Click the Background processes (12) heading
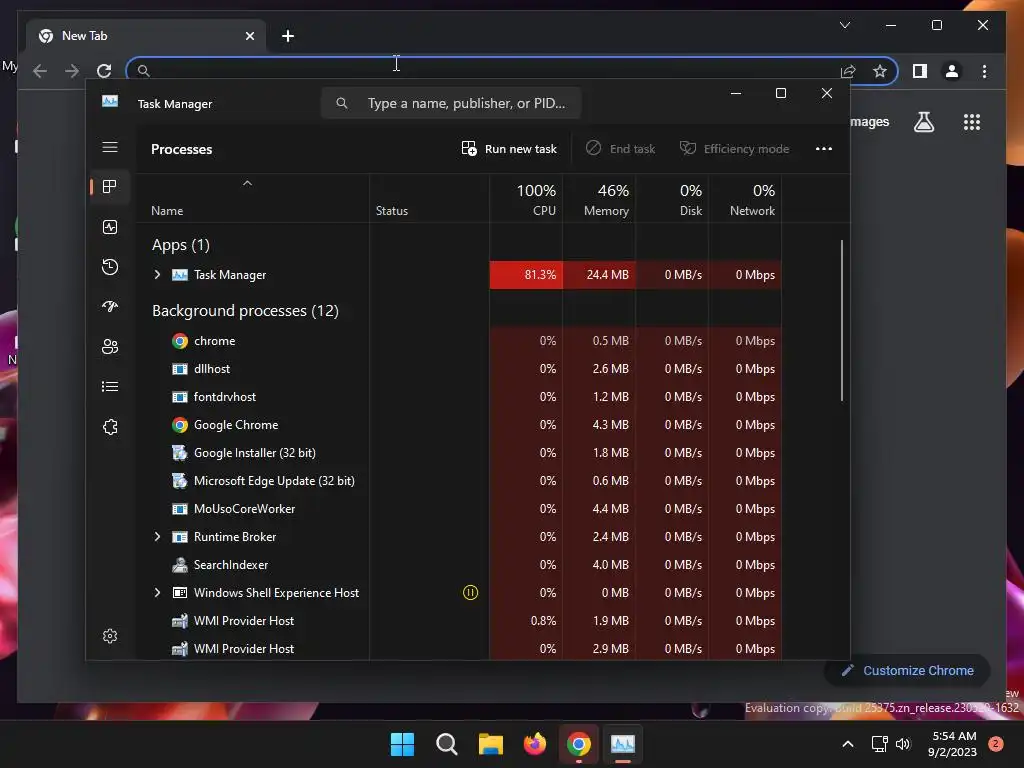 (246, 311)
